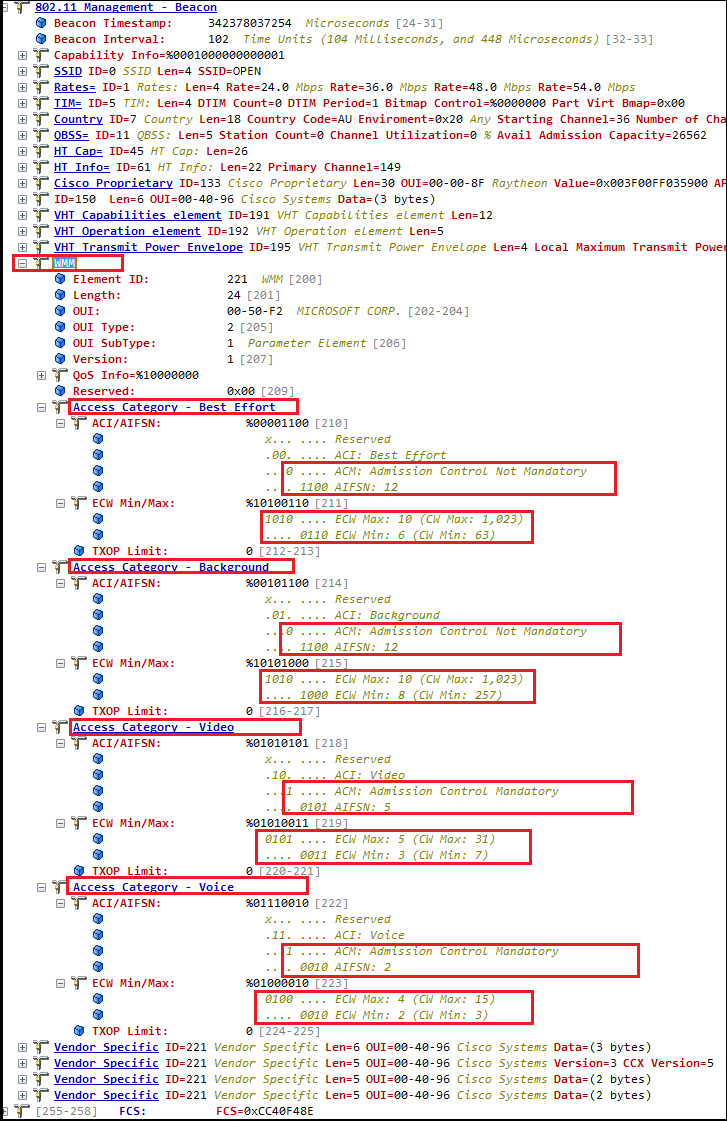Screen dimensions: 727x1121
Task: Click the cube icon next to OUI Type
Action: 60,327
